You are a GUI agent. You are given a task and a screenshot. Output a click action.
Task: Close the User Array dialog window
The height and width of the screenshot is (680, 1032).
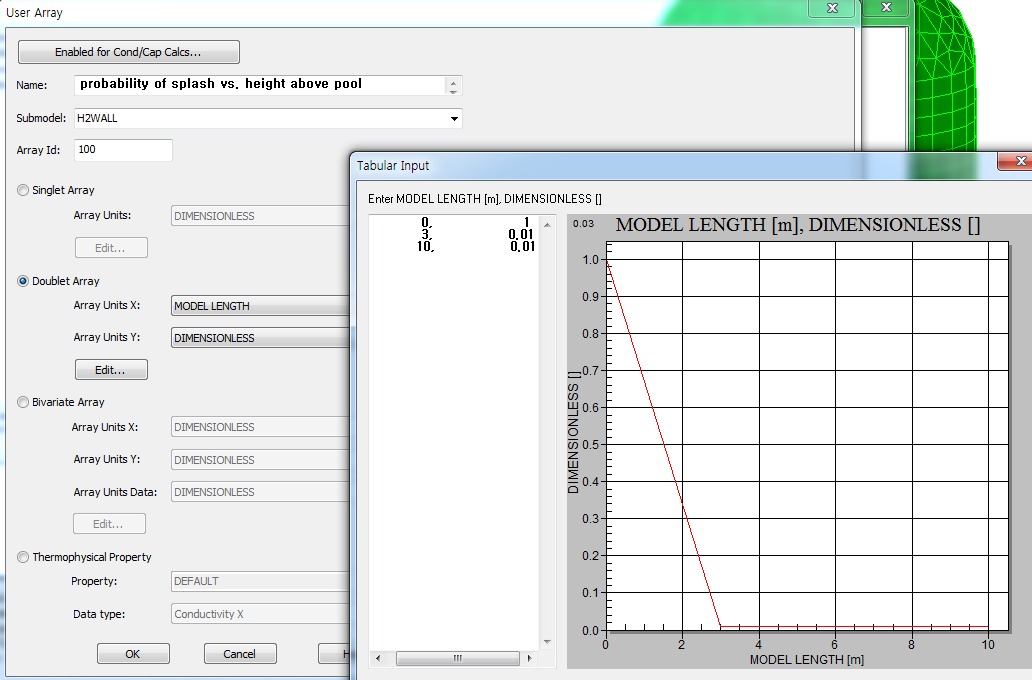click(x=832, y=8)
